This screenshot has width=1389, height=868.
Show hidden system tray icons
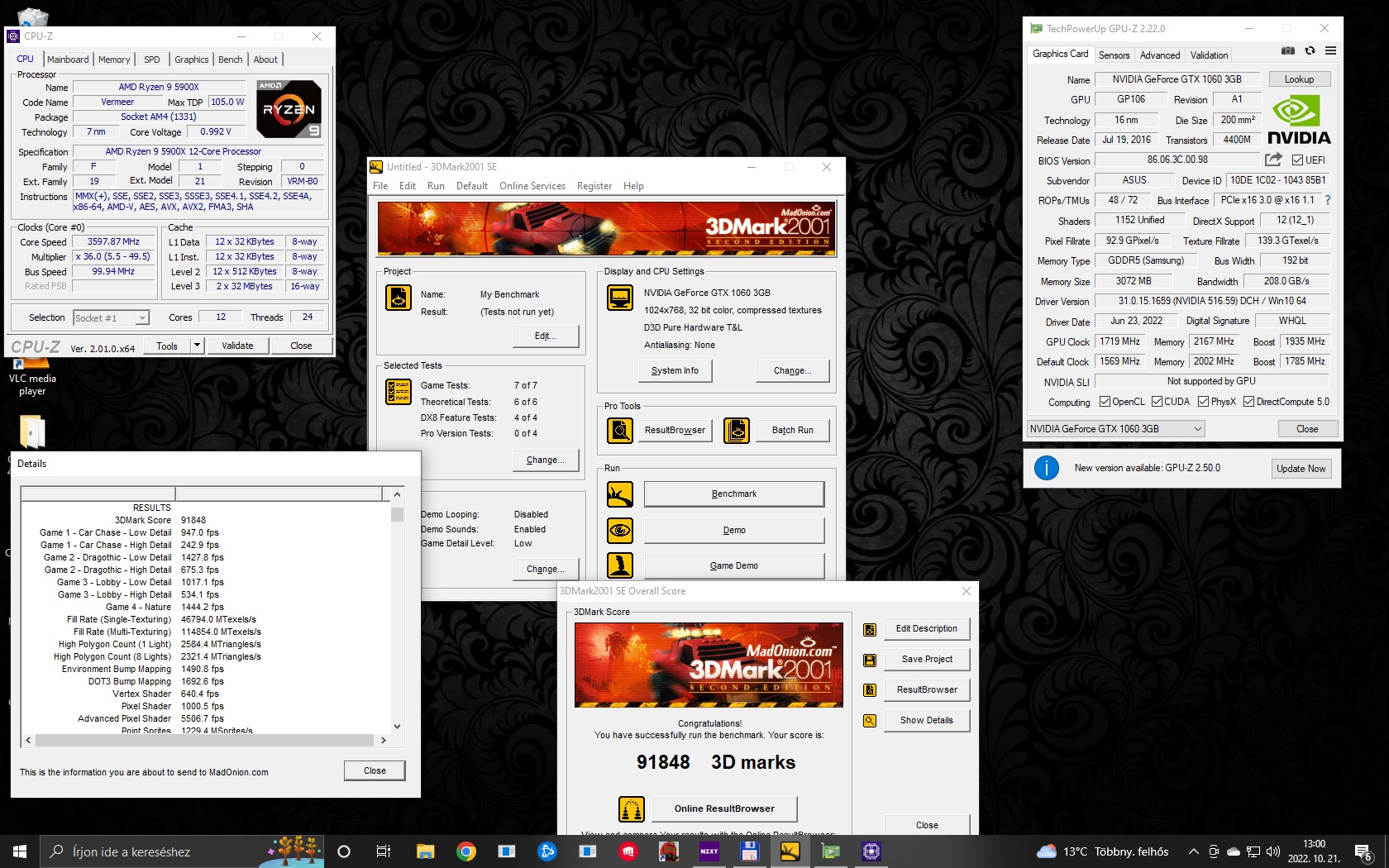[x=1193, y=851]
